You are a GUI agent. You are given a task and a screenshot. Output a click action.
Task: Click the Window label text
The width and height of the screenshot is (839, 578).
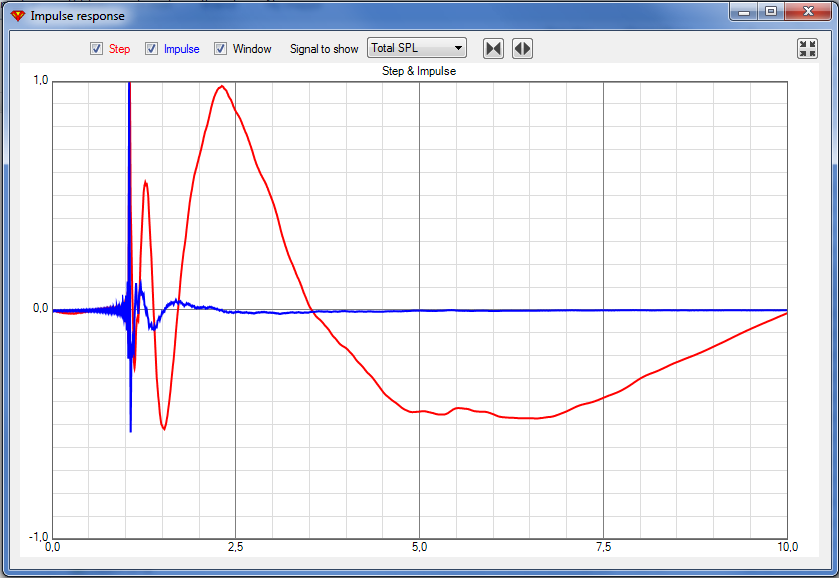pos(252,49)
